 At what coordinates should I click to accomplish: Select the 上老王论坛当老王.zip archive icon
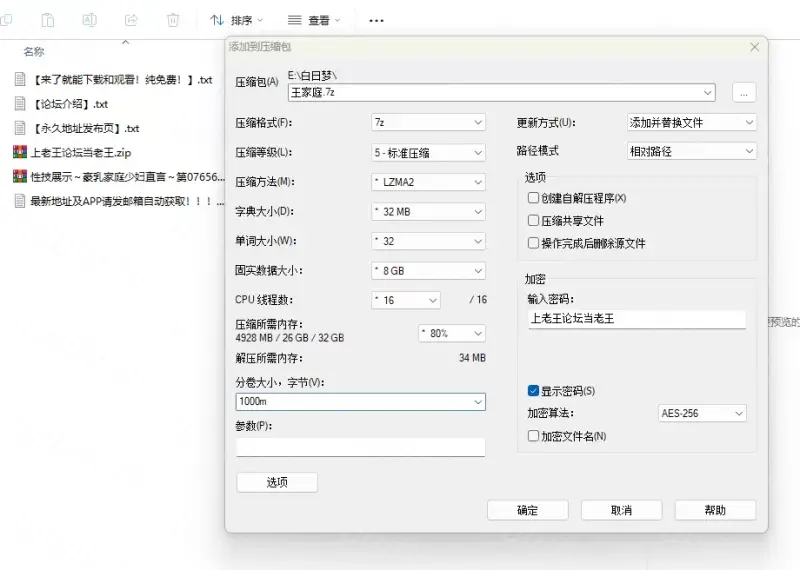point(19,152)
